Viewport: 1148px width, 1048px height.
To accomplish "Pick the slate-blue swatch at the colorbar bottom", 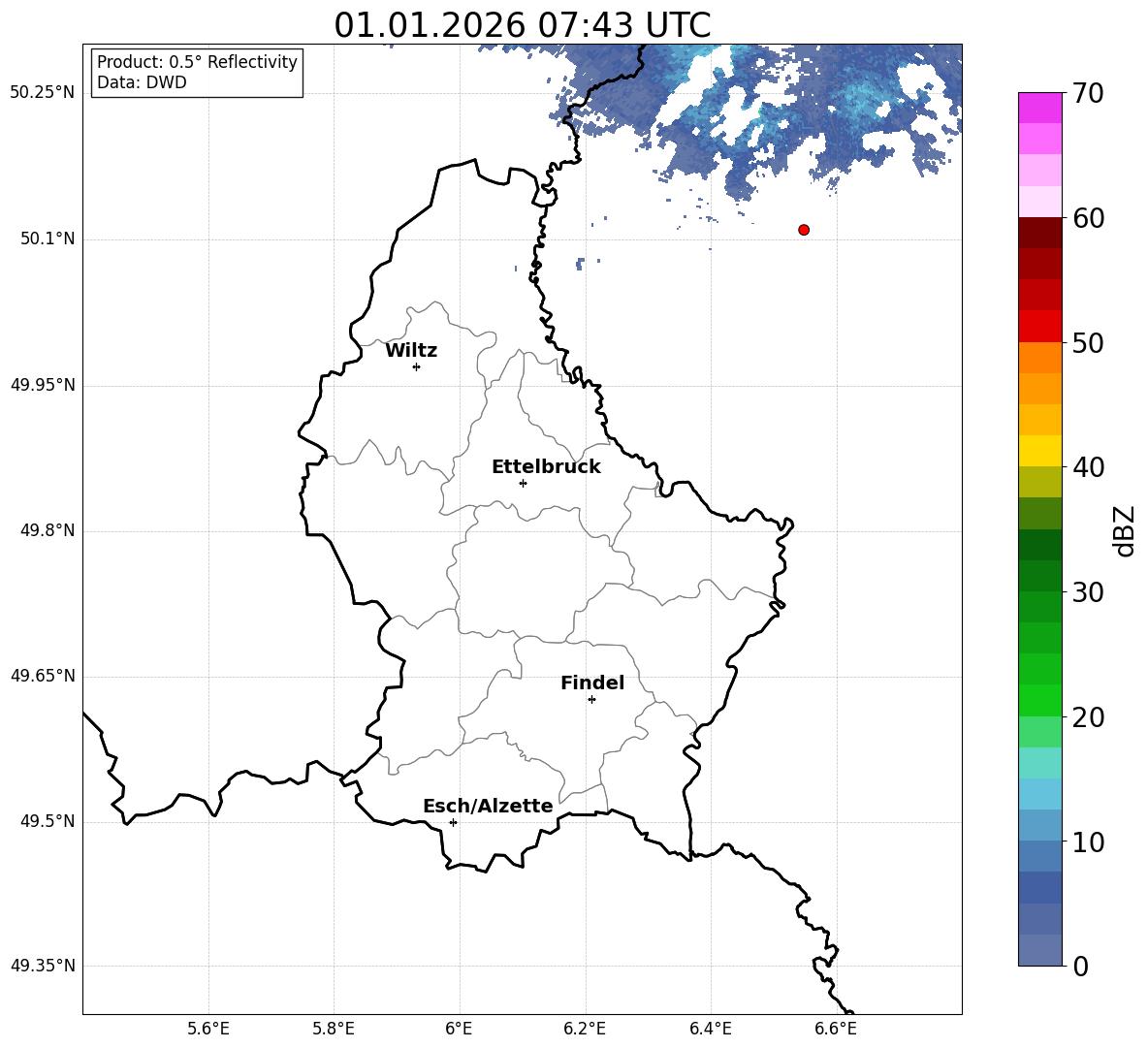I will click(x=1040, y=951).
